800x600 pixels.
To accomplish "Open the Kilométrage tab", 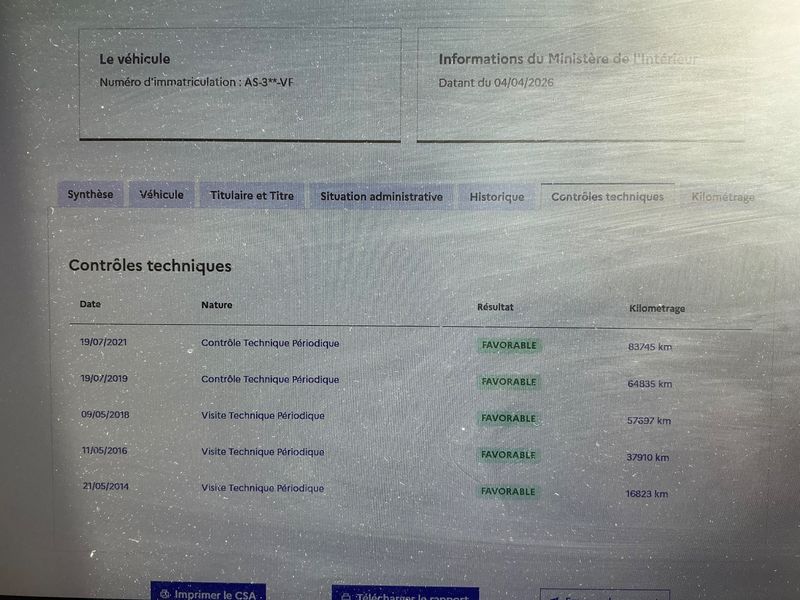I will pos(722,197).
